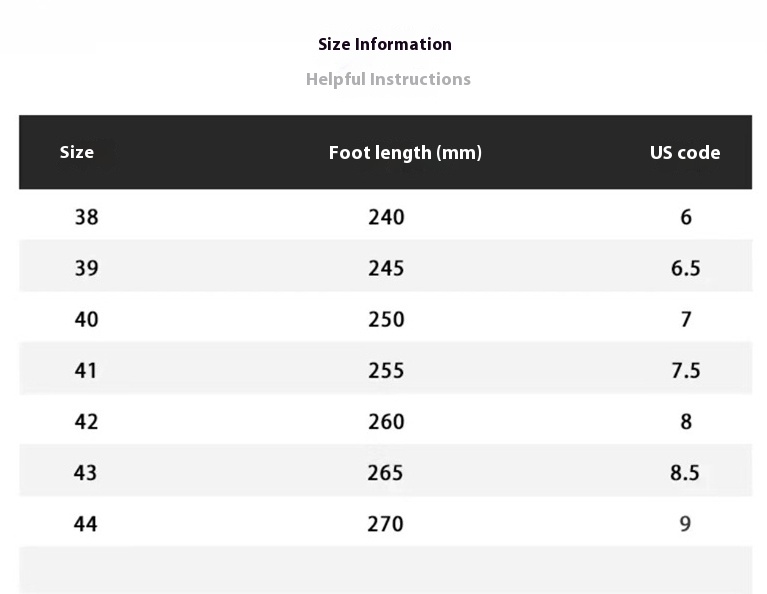Screen dimensions: 767x594
Task: Click size 43 cell
Action: [86, 473]
